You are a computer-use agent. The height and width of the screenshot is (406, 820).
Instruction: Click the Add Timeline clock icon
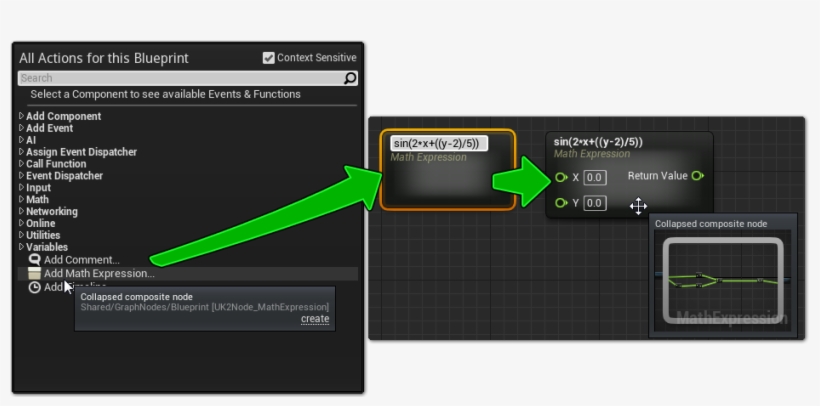pyautogui.click(x=35, y=287)
